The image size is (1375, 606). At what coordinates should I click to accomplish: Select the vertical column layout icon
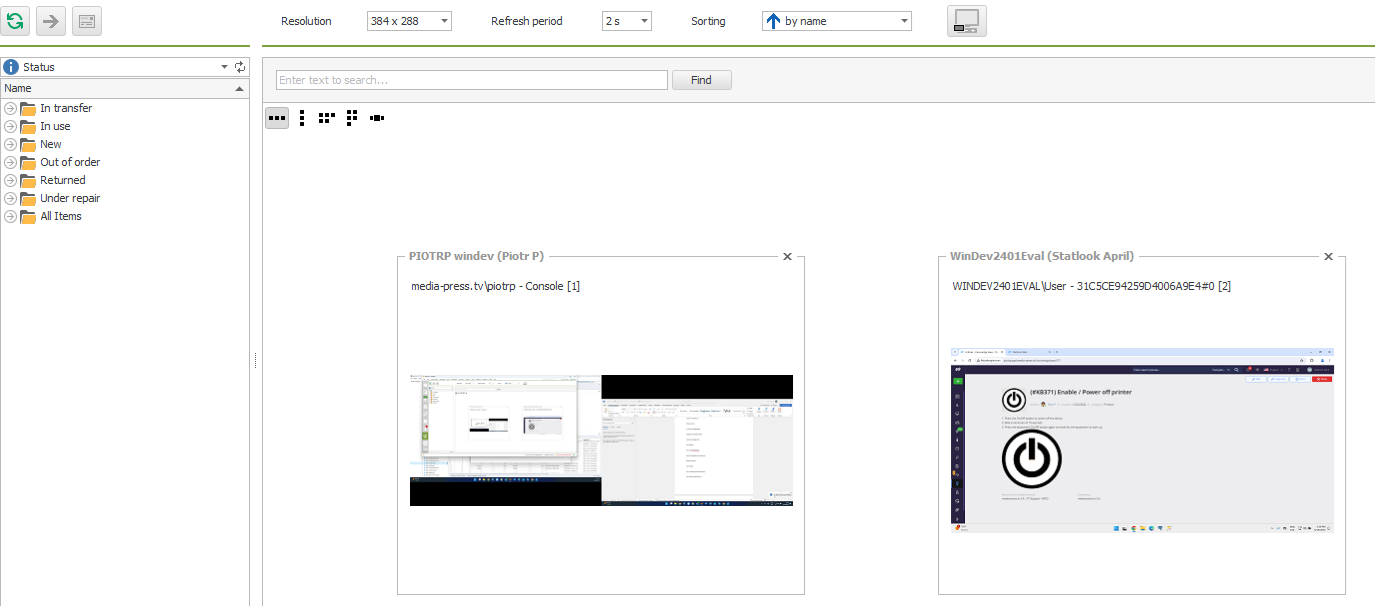[302, 118]
